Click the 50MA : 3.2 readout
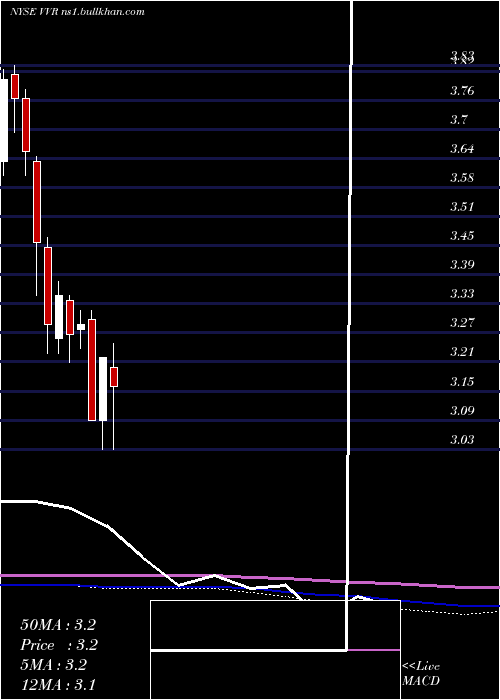The height and width of the screenshot is (700, 500). coord(58,625)
